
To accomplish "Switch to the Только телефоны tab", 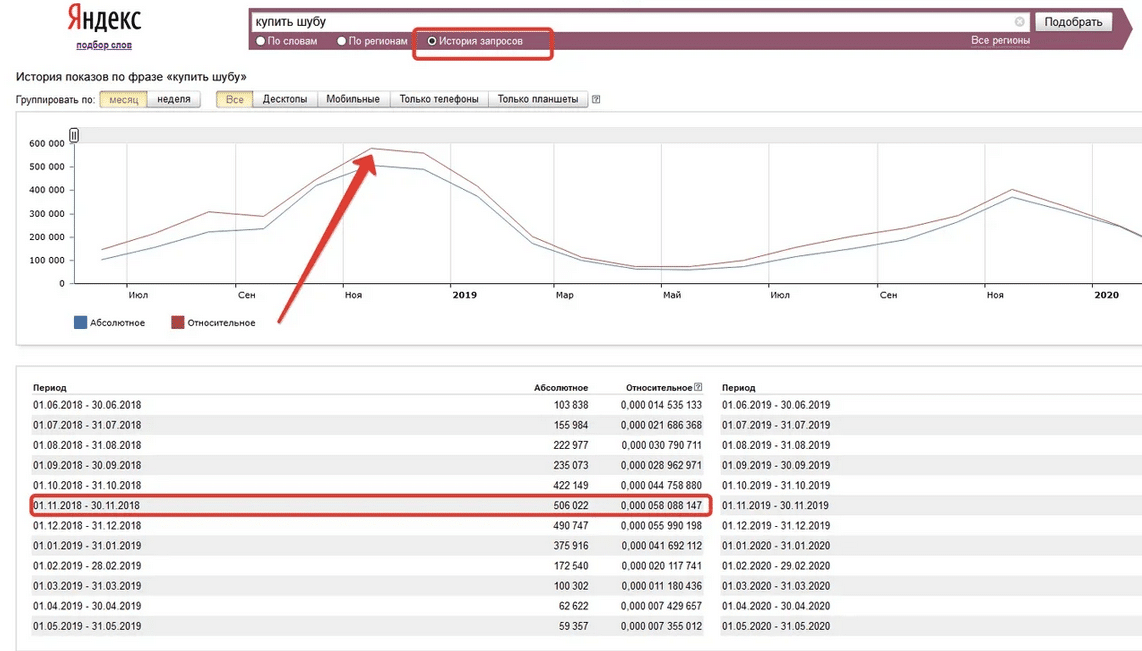I will [x=439, y=100].
